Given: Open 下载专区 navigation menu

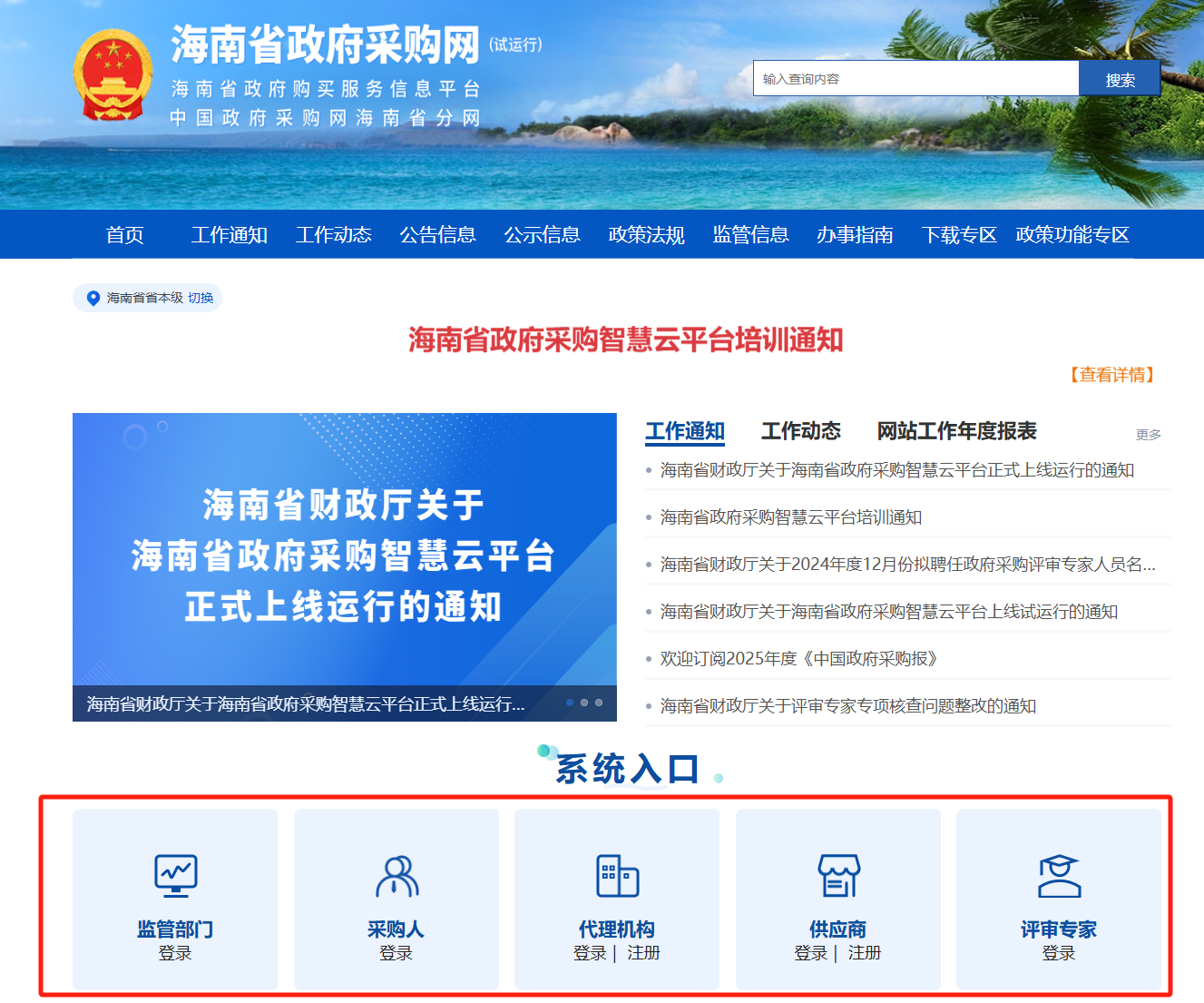Looking at the screenshot, I should [959, 235].
